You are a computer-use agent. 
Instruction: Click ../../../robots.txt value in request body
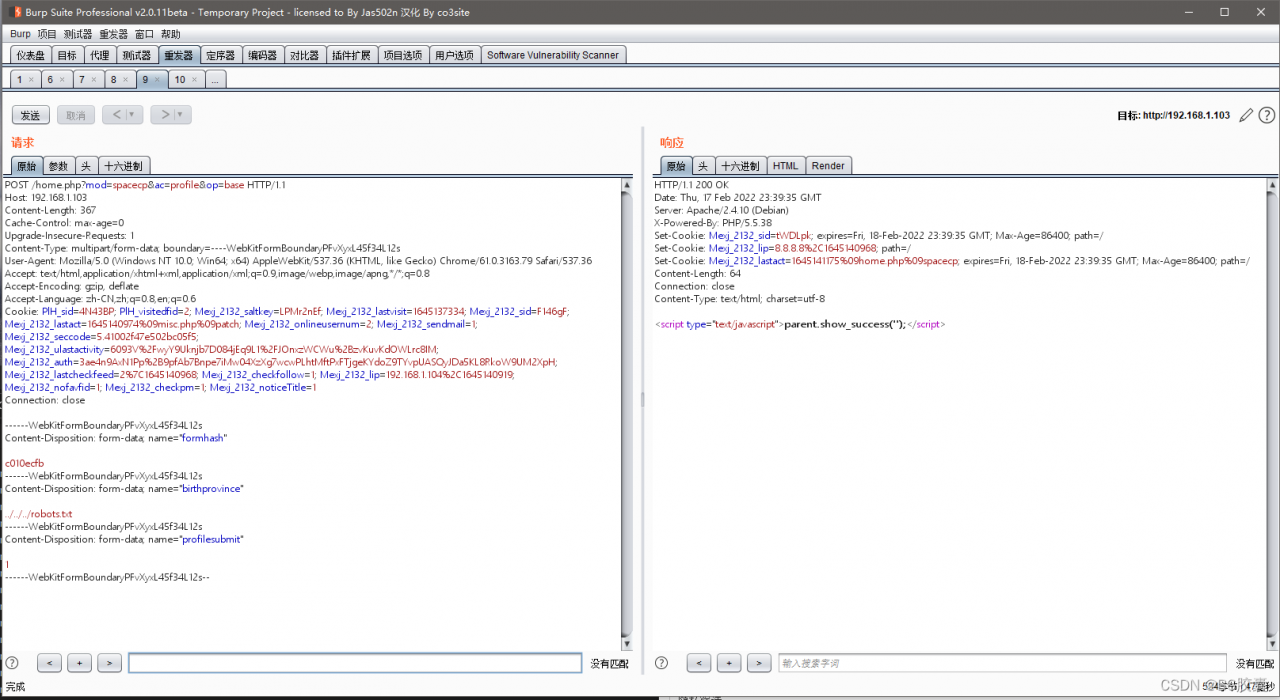coord(39,514)
